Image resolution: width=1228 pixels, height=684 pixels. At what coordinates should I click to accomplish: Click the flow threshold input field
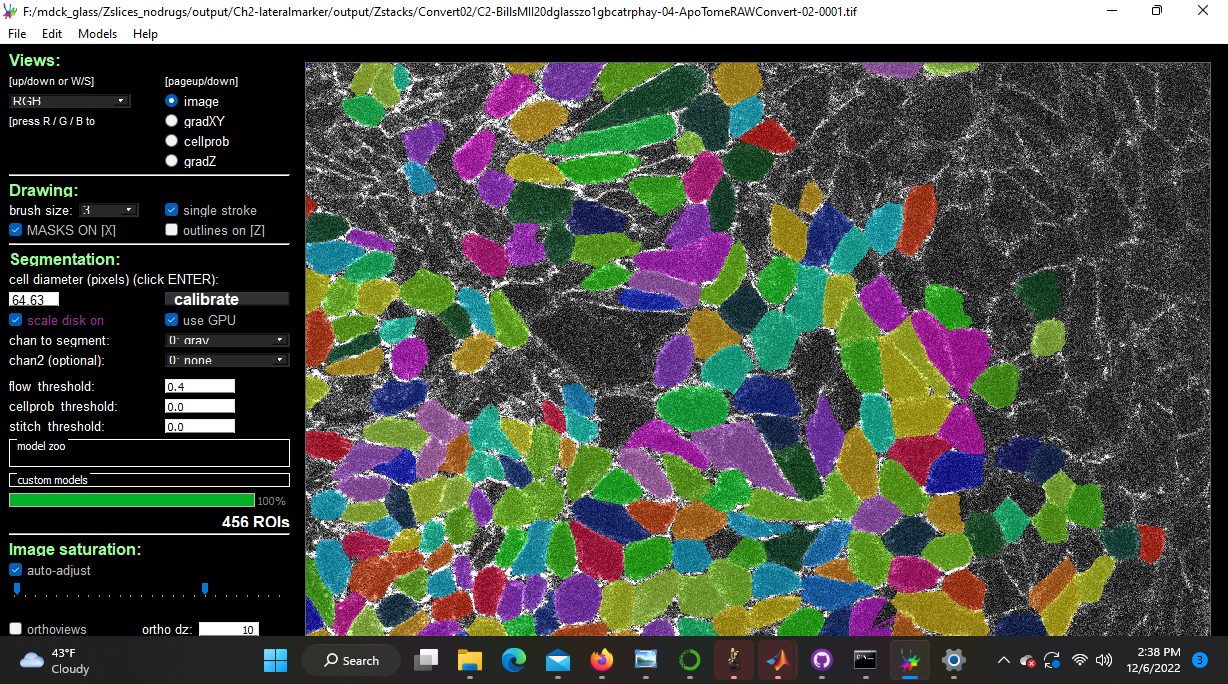(199, 386)
